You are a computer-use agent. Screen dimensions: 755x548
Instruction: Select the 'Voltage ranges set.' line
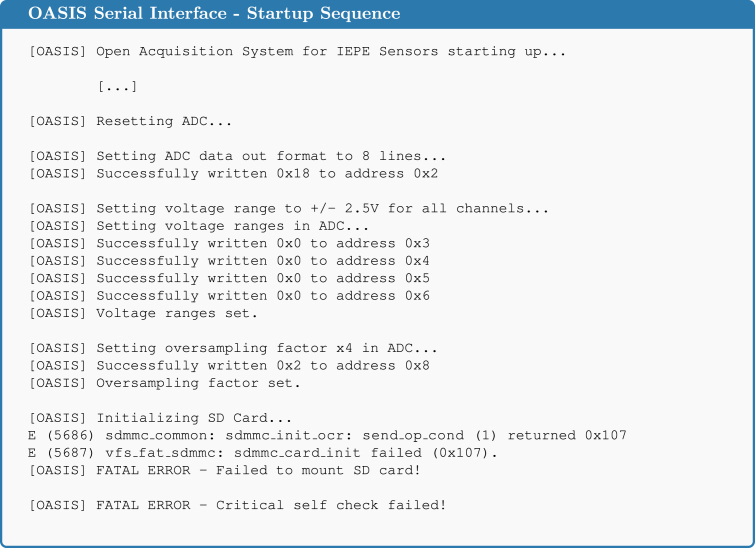(143, 313)
